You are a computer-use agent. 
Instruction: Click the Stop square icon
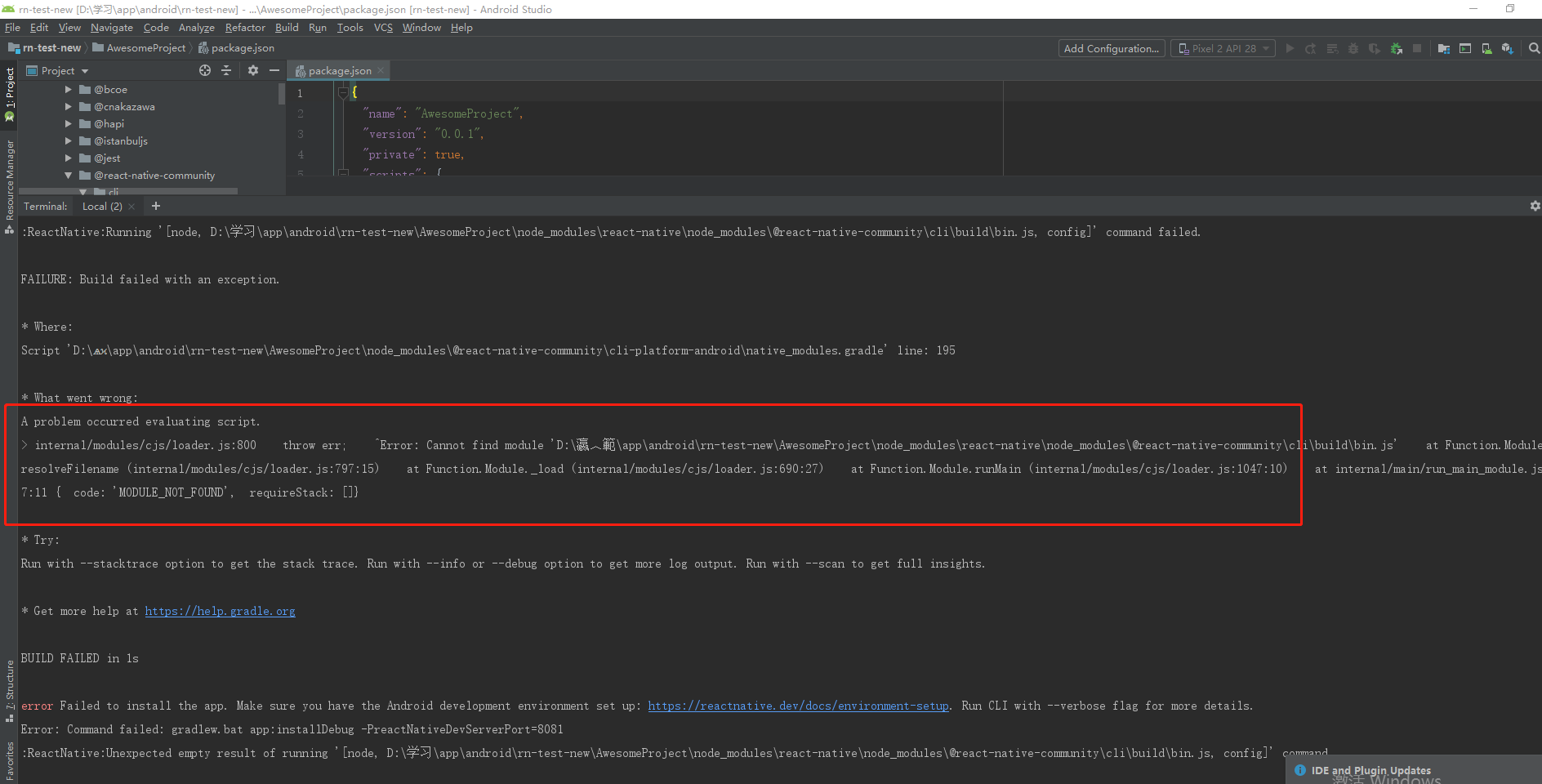pyautogui.click(x=1417, y=48)
